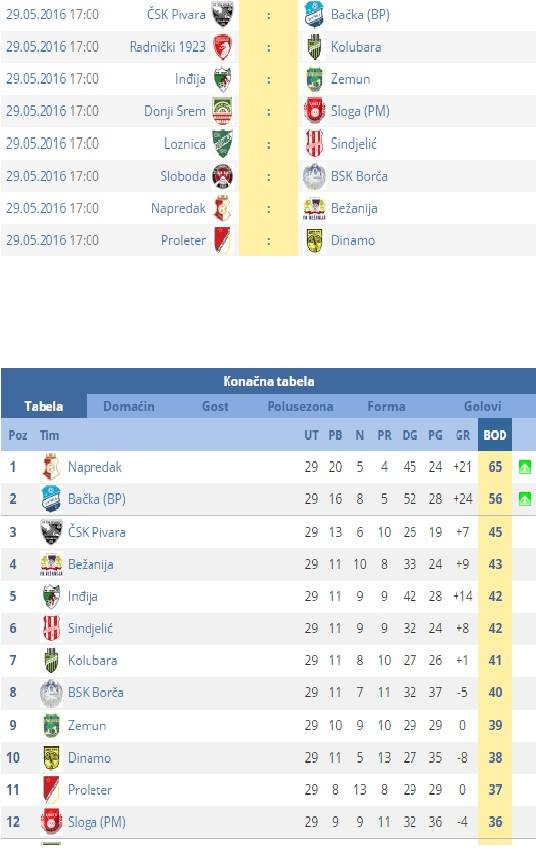Click the BSK Borča crest in standings
Viewport: 536px width, 850px height.
[51, 693]
